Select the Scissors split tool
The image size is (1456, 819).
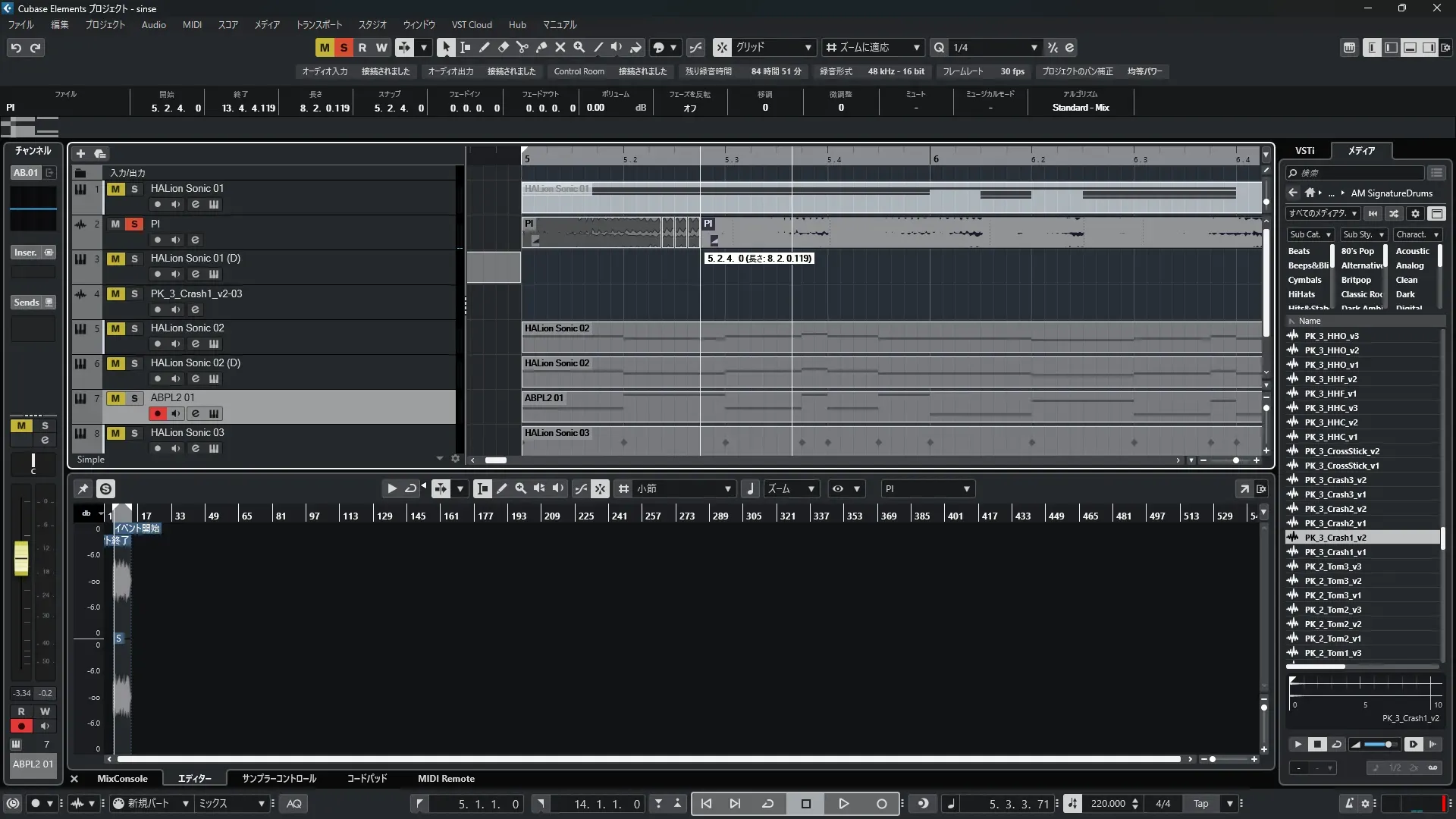click(x=522, y=47)
